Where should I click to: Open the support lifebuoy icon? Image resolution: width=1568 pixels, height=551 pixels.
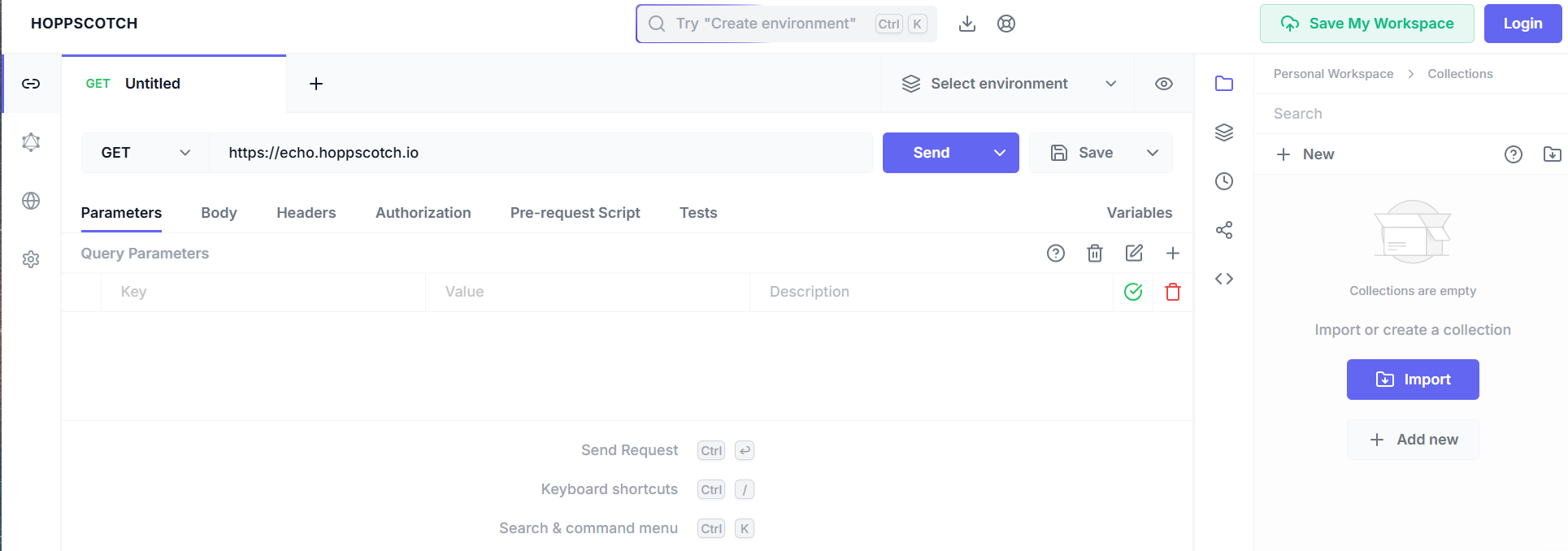coord(1006,24)
